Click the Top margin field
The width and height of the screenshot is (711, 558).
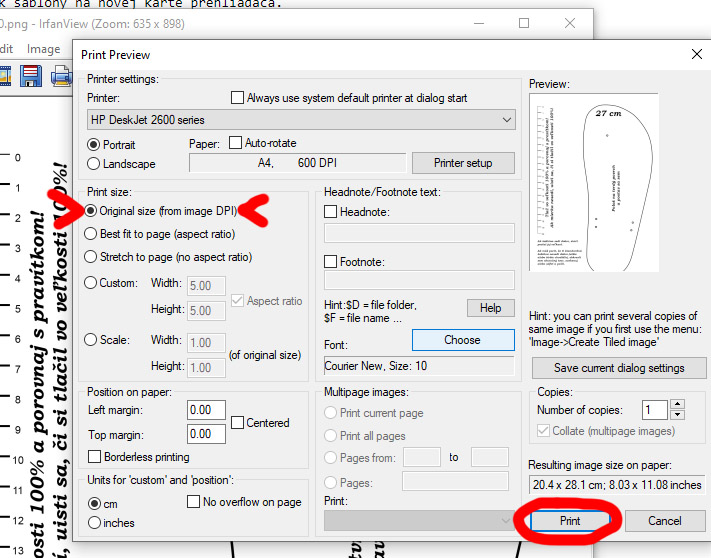tap(206, 434)
